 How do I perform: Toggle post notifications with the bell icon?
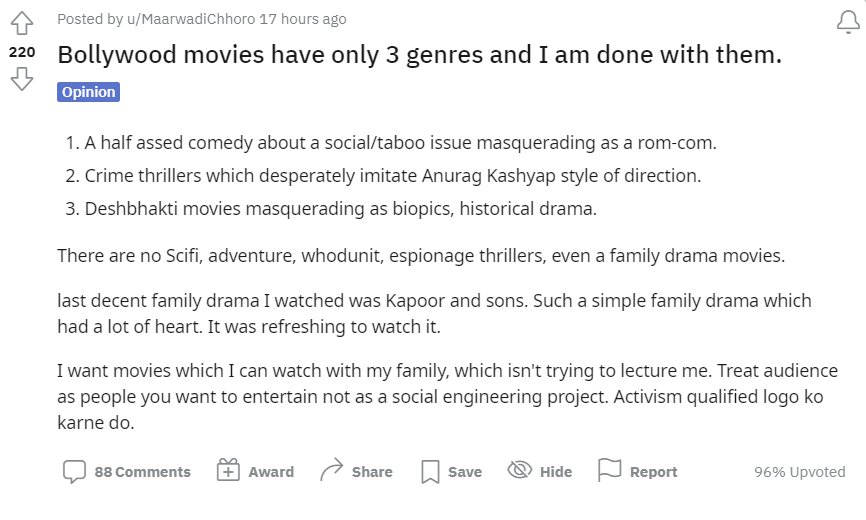(x=848, y=23)
